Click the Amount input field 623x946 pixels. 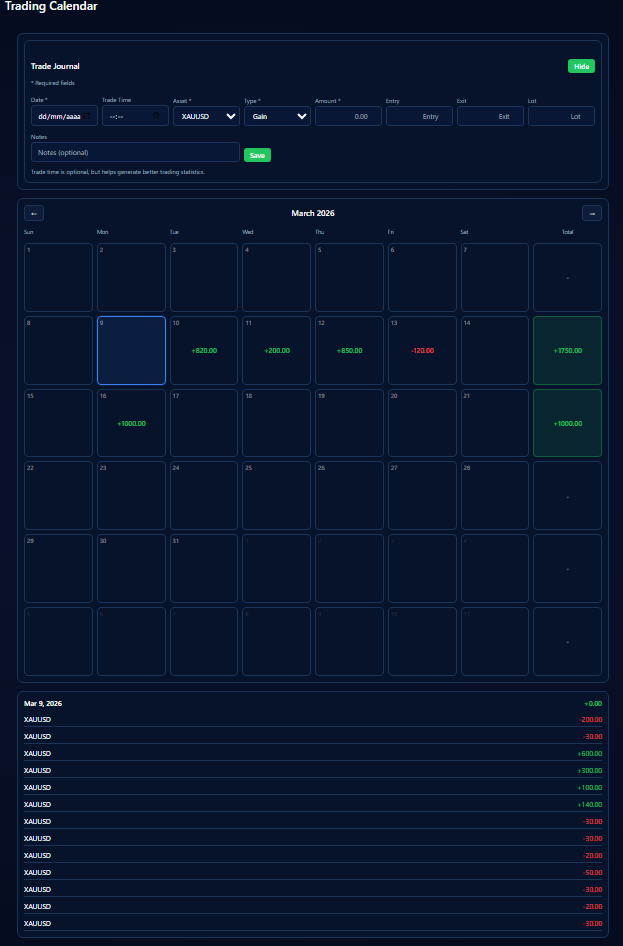[348, 116]
